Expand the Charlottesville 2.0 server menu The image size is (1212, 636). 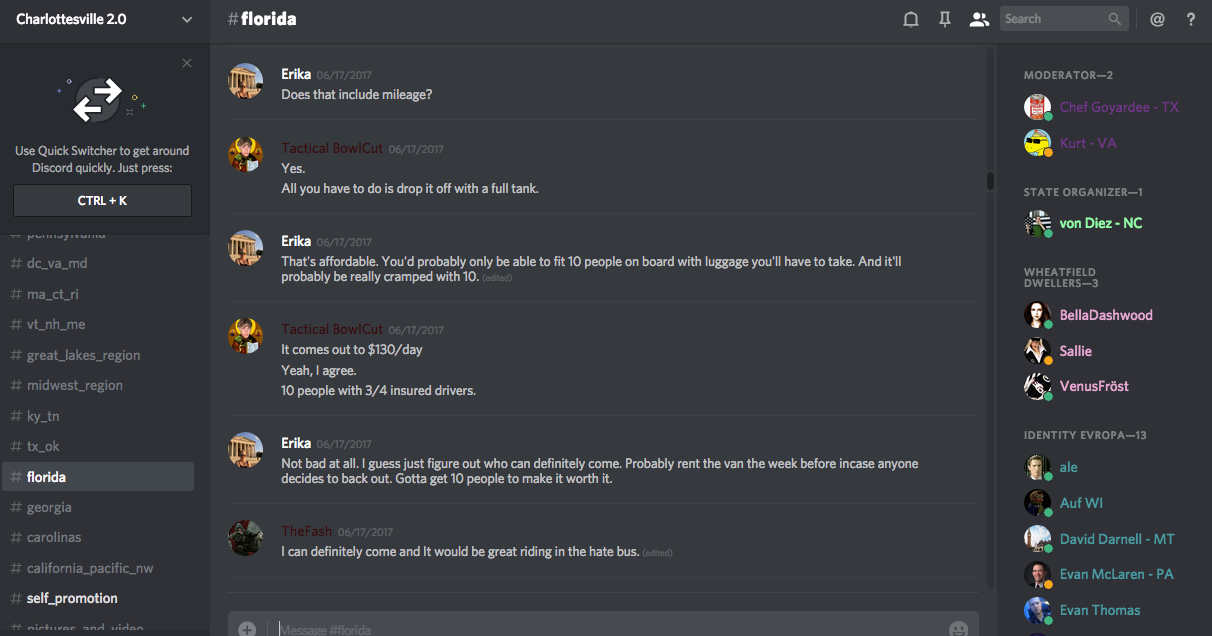(187, 19)
